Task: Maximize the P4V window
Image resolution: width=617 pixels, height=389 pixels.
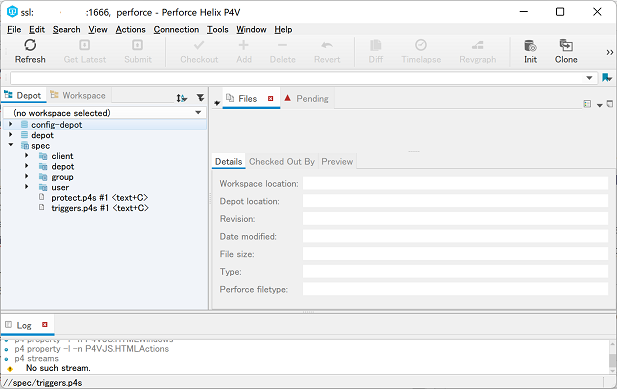Action: pos(560,12)
